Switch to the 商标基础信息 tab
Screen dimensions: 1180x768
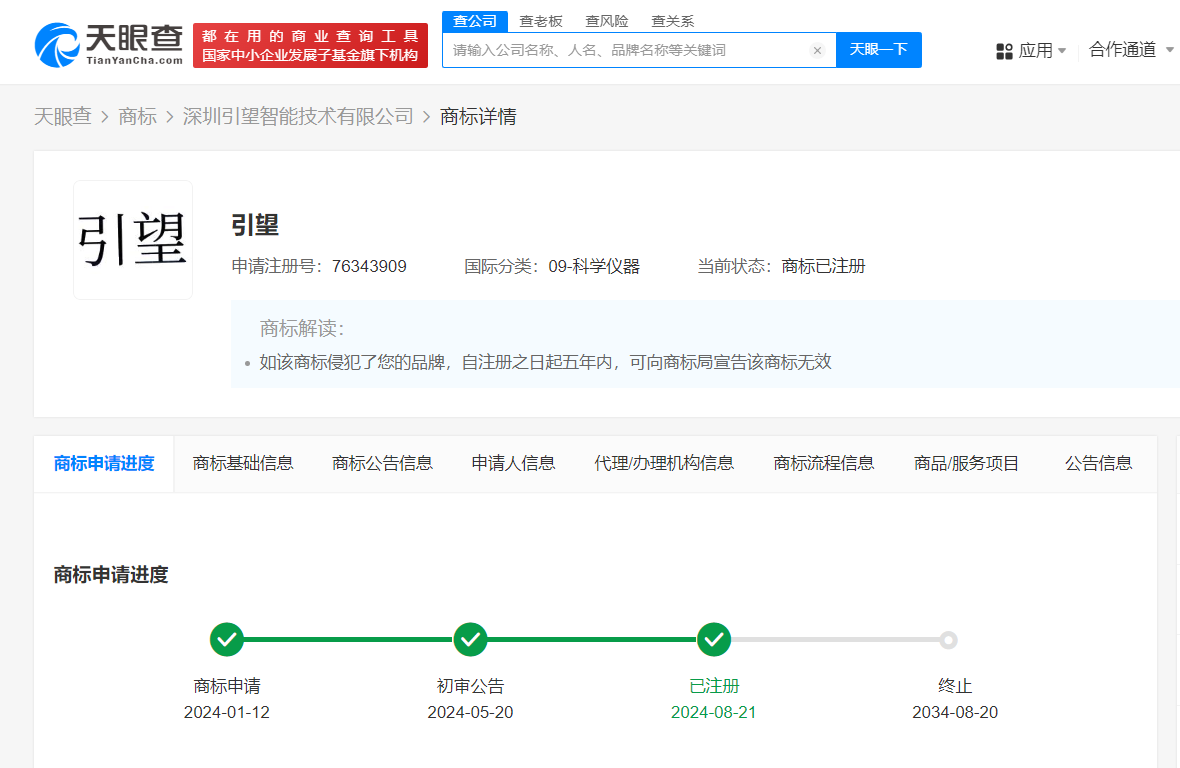[243, 463]
